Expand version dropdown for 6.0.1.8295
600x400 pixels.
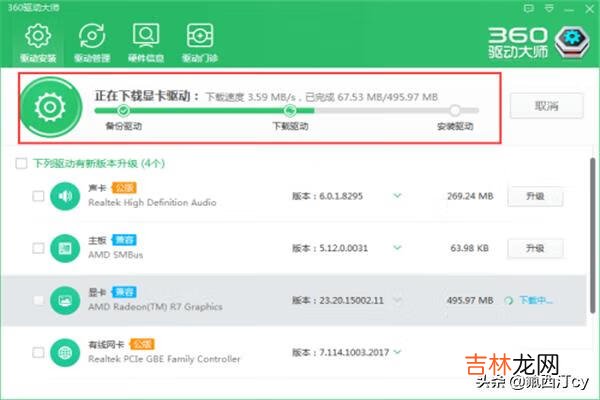398,196
